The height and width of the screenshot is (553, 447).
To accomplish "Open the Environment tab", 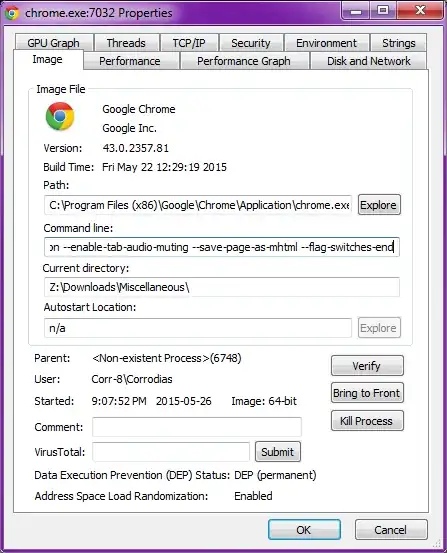I will pos(326,43).
